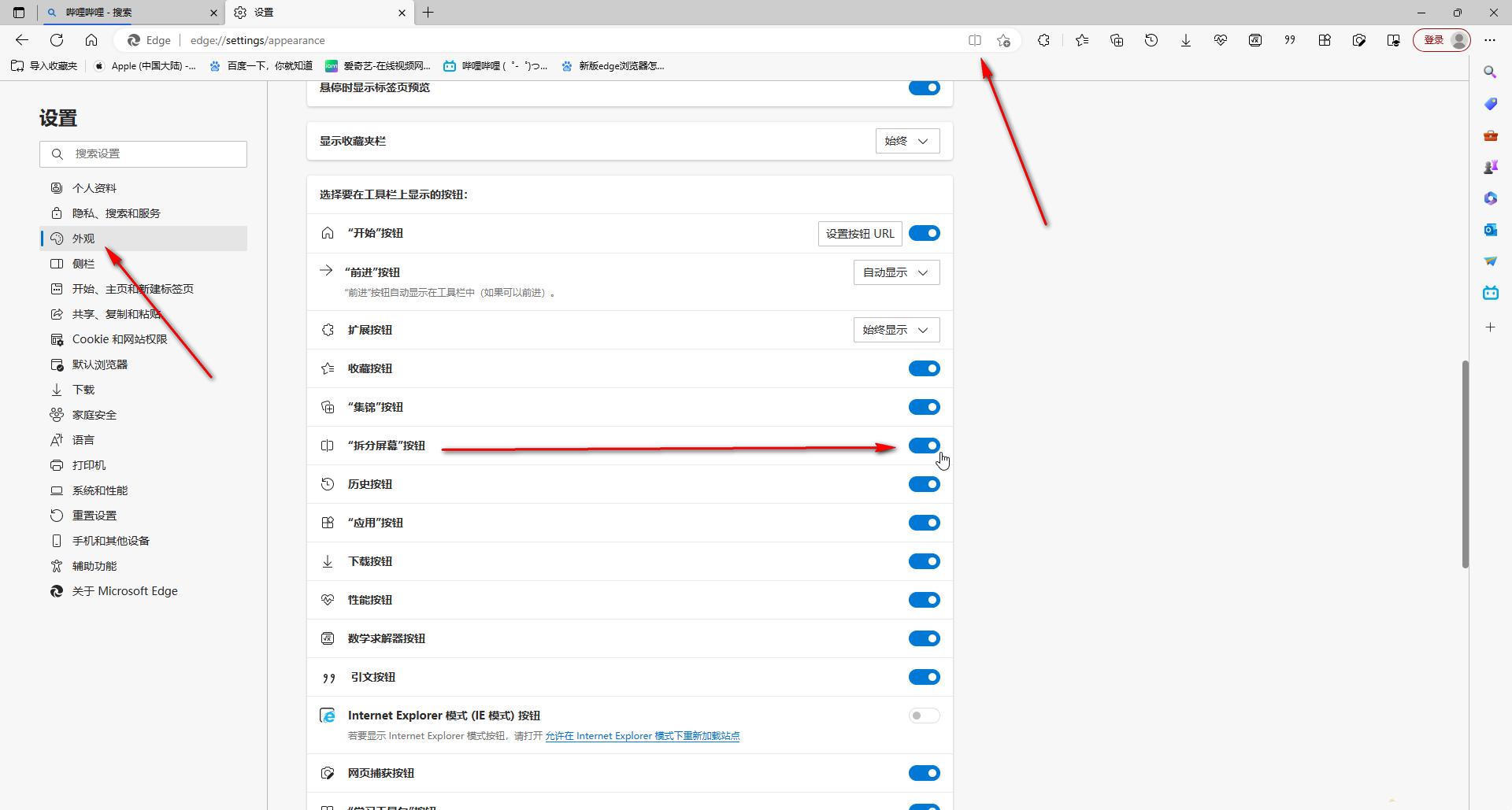This screenshot has width=1512, height=810.
Task: Toggle the "开始"按钮 switch
Action: coord(925,233)
